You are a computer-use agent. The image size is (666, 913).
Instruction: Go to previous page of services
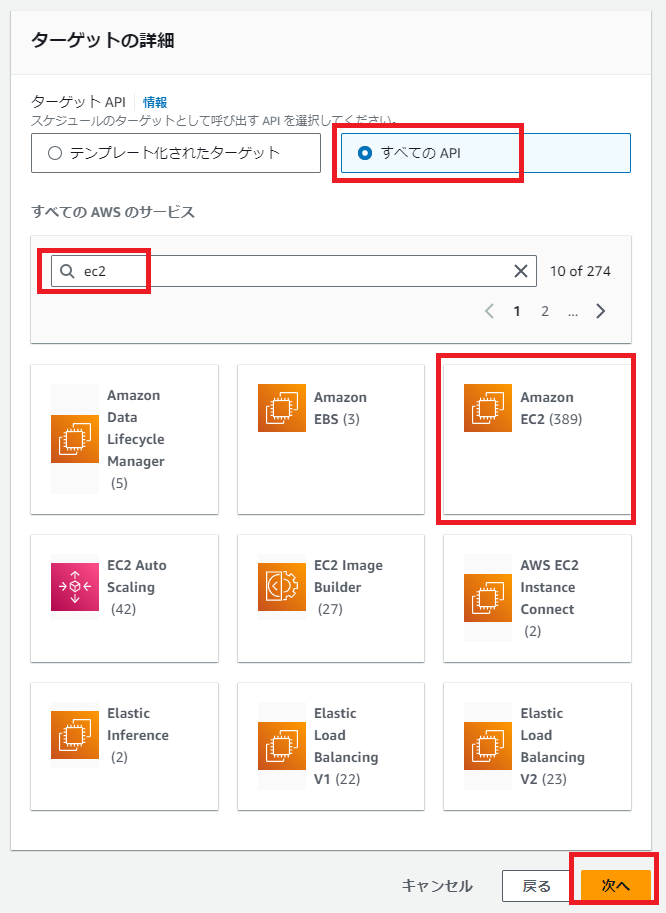coord(489,311)
